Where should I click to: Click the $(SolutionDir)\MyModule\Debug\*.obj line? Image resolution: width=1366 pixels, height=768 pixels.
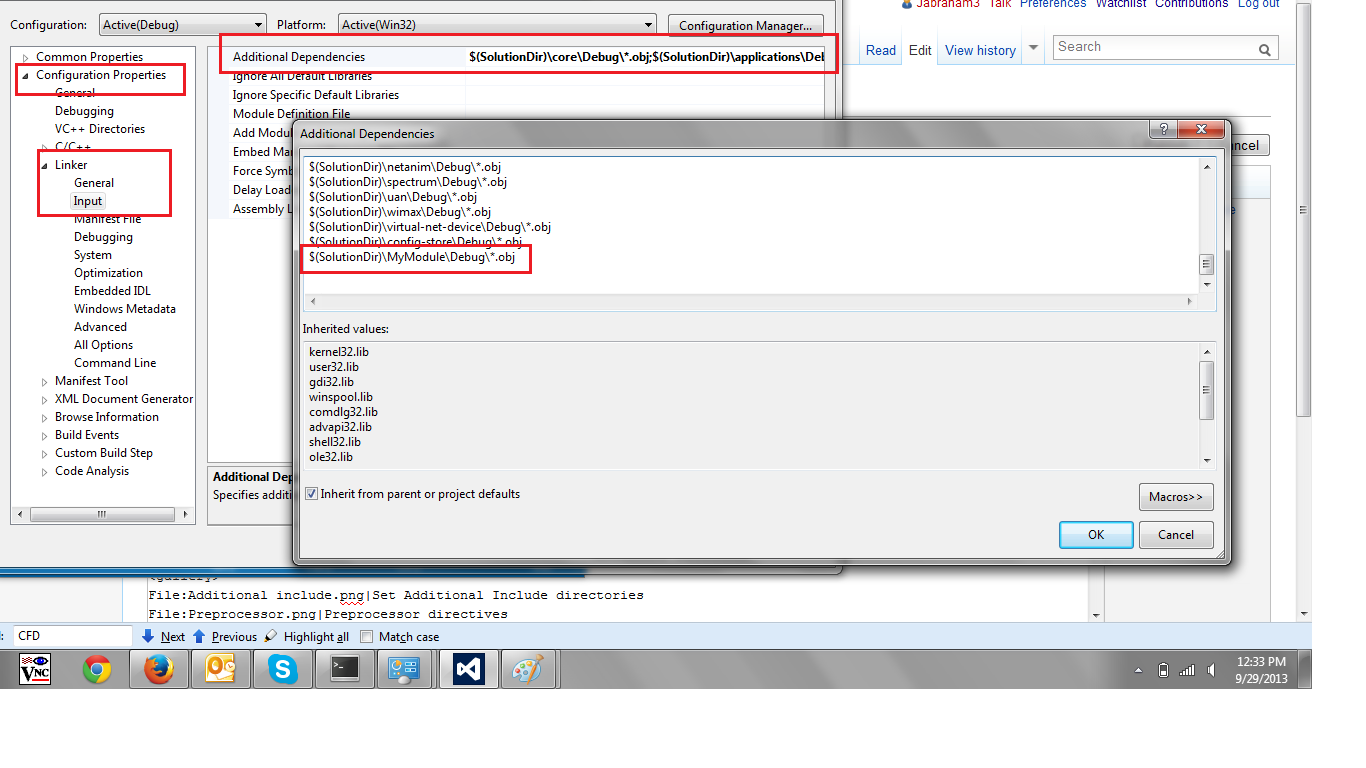pyautogui.click(x=412, y=257)
